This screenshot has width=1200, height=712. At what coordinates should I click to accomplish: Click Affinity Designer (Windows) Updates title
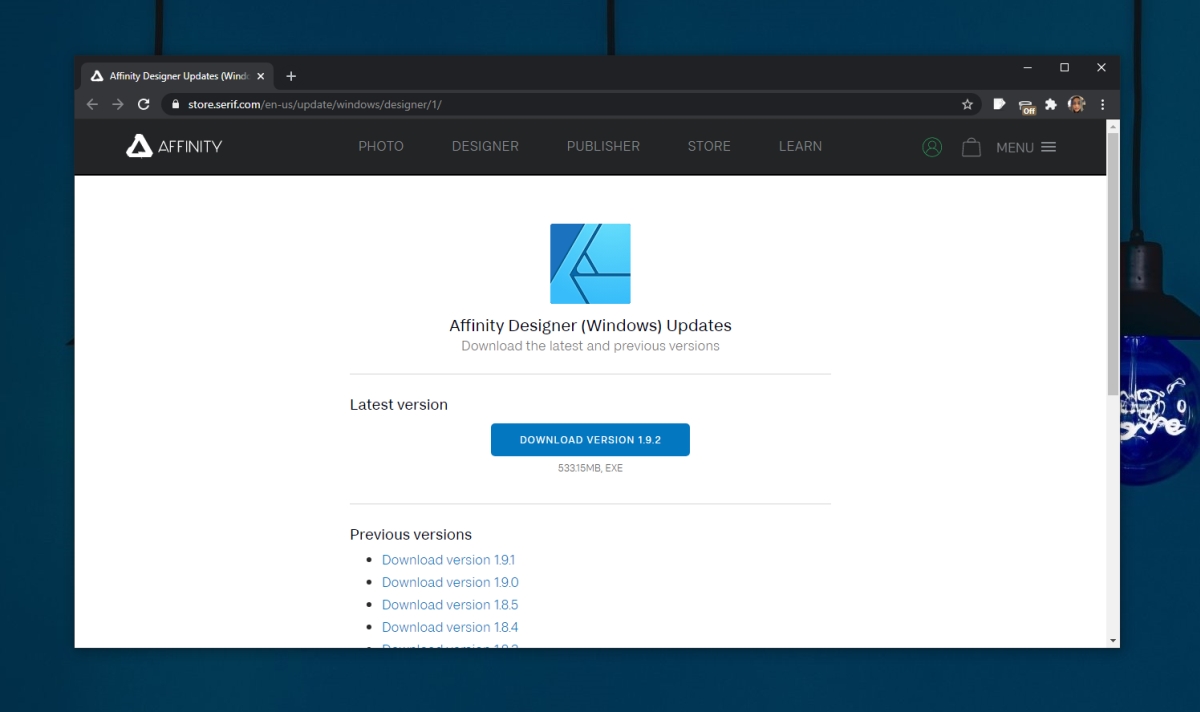coord(590,325)
